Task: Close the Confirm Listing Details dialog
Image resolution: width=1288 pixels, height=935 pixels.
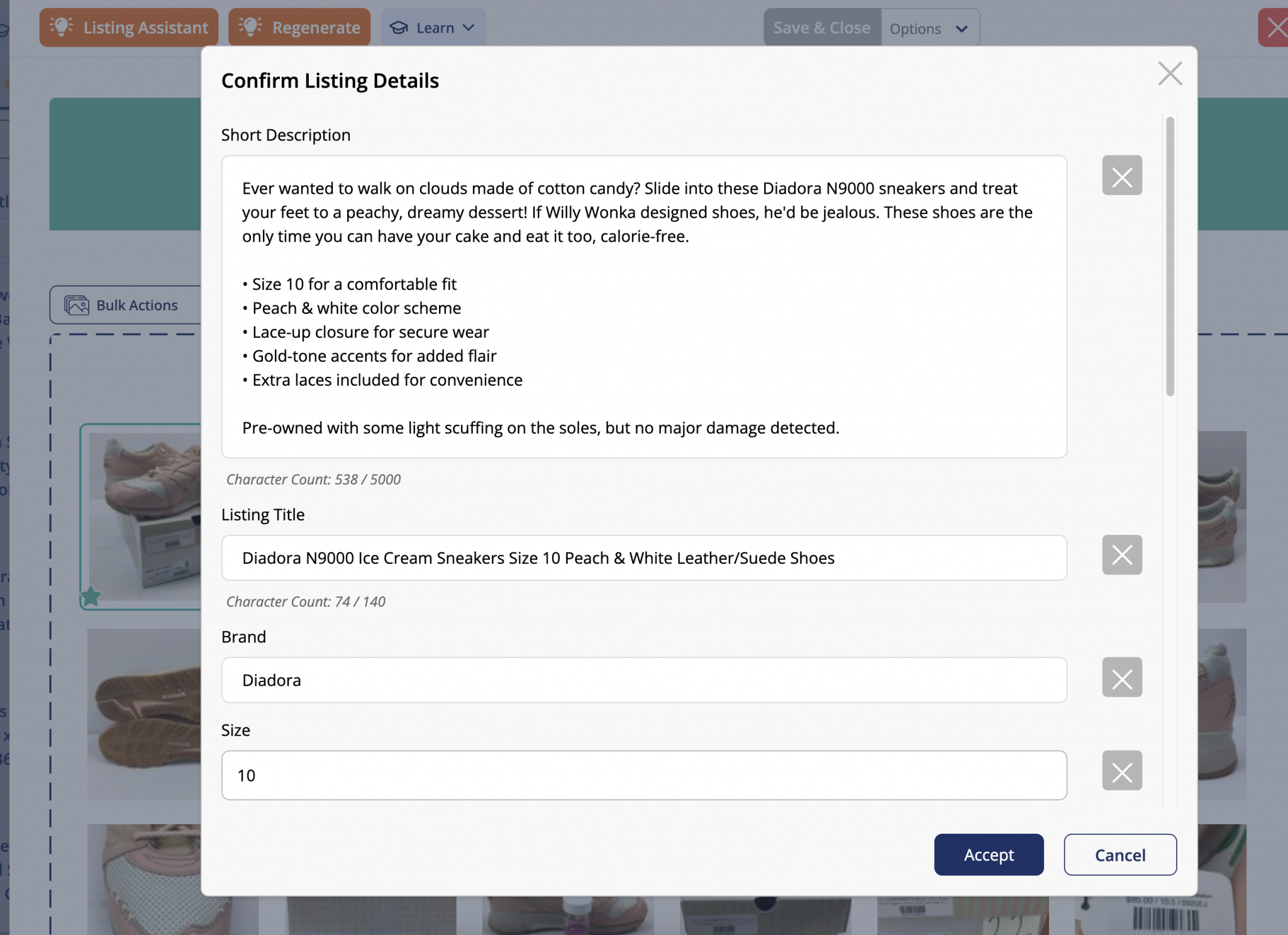Action: click(1169, 74)
